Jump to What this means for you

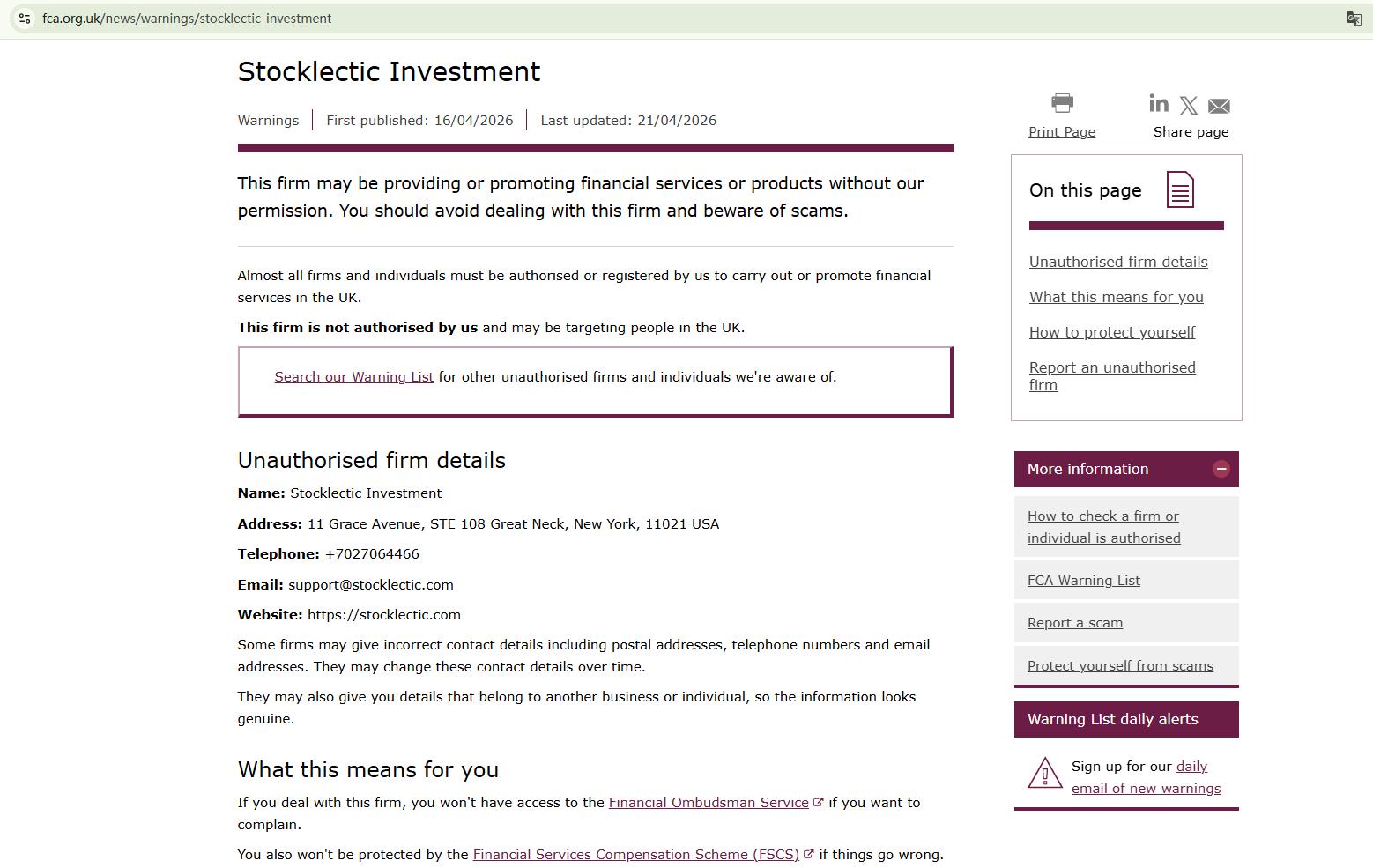tap(1116, 297)
